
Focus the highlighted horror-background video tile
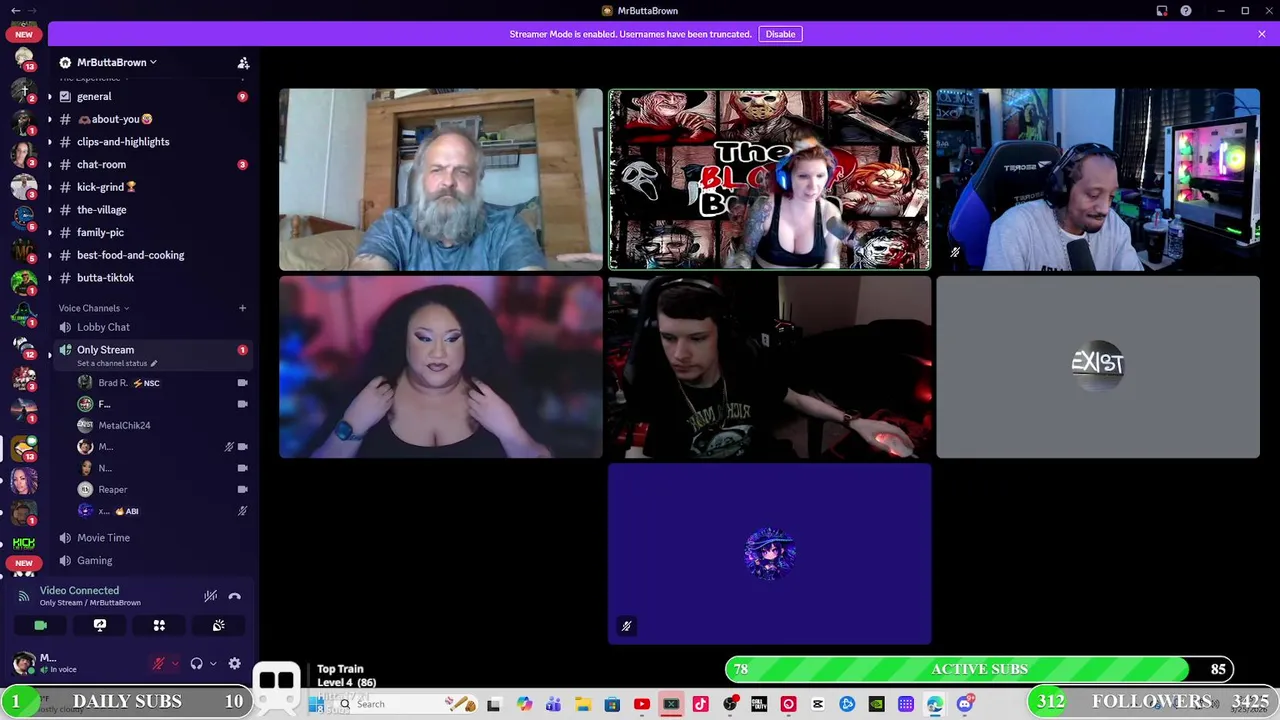(769, 180)
